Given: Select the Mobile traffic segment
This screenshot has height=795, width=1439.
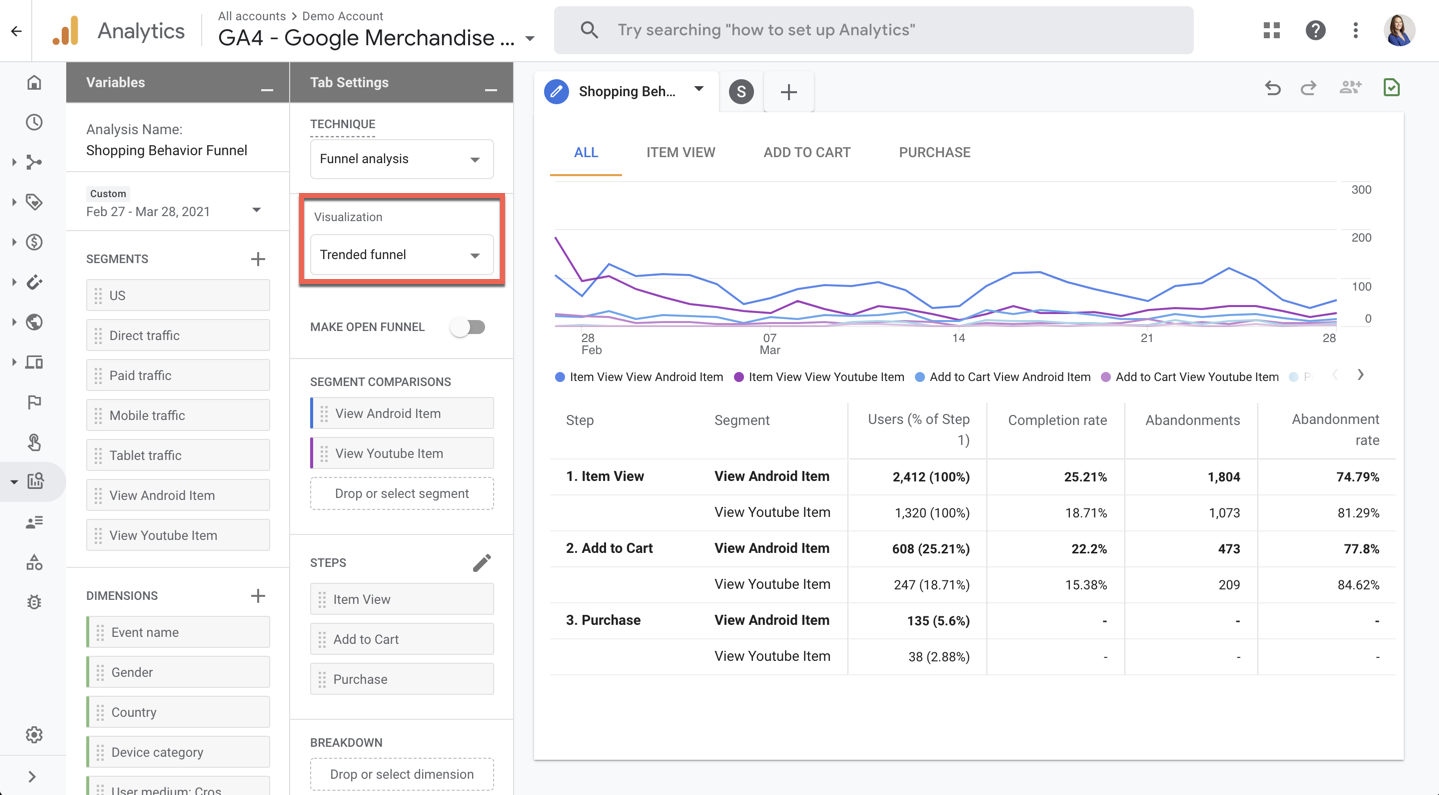Looking at the screenshot, I should [x=178, y=416].
